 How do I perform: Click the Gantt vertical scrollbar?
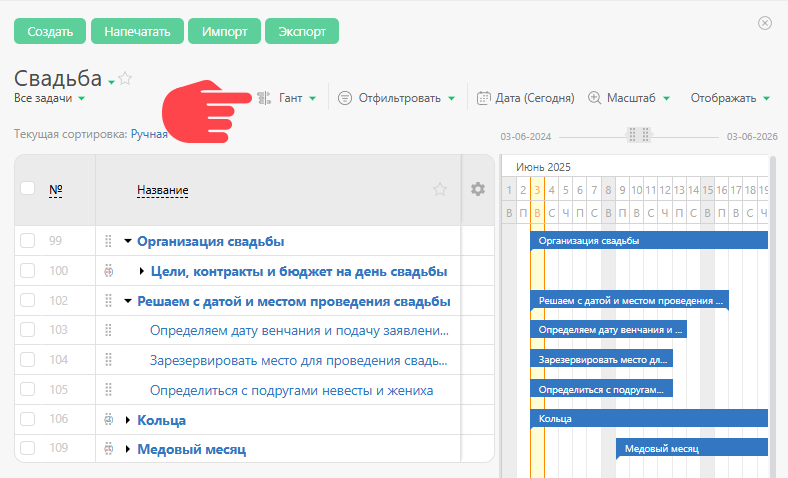click(x=773, y=317)
